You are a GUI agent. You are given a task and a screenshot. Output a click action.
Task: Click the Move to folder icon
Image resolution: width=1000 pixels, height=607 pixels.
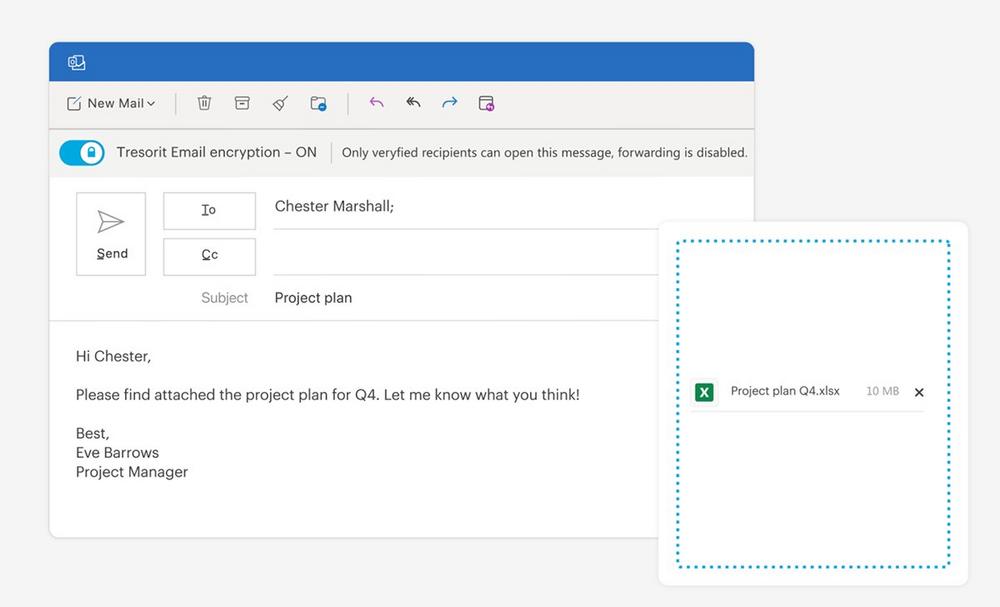point(318,103)
